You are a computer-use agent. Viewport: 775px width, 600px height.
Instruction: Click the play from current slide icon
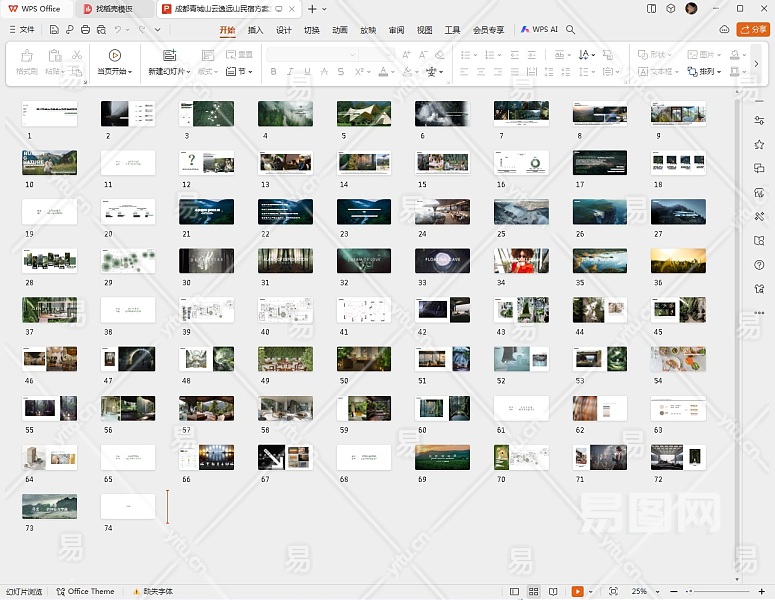[114, 56]
